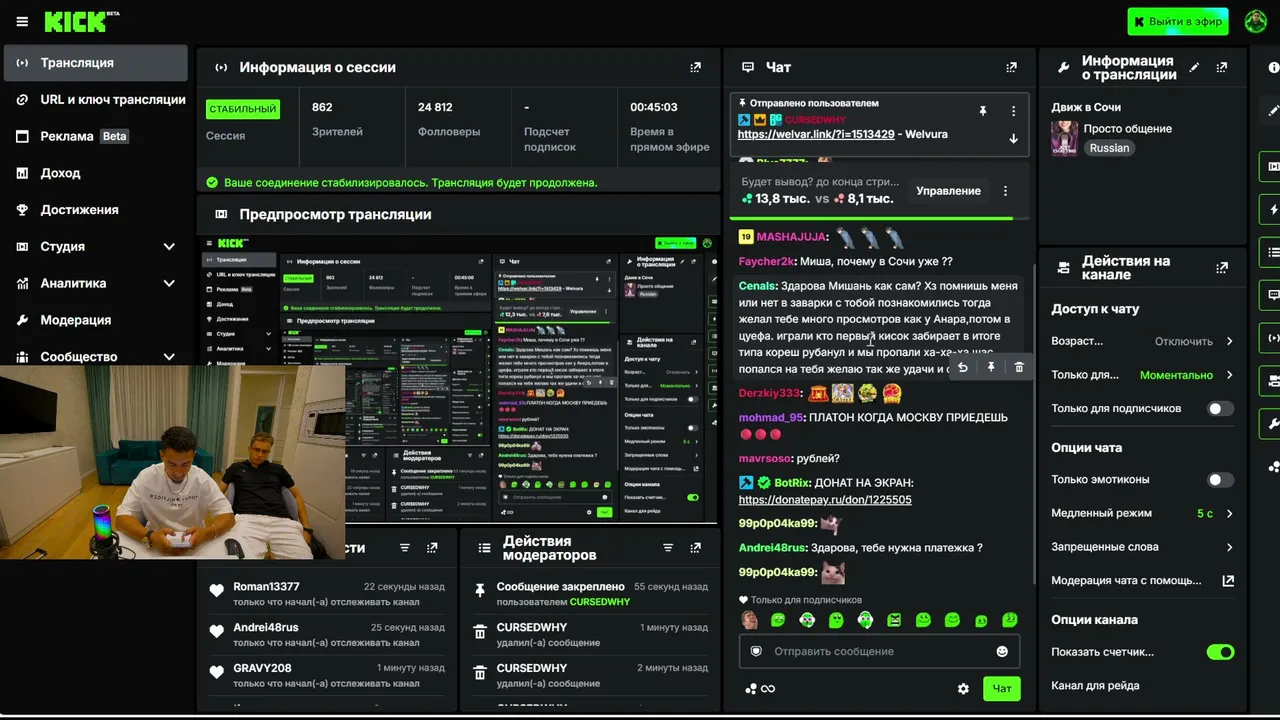Open Достижения in the sidebar

95,210
